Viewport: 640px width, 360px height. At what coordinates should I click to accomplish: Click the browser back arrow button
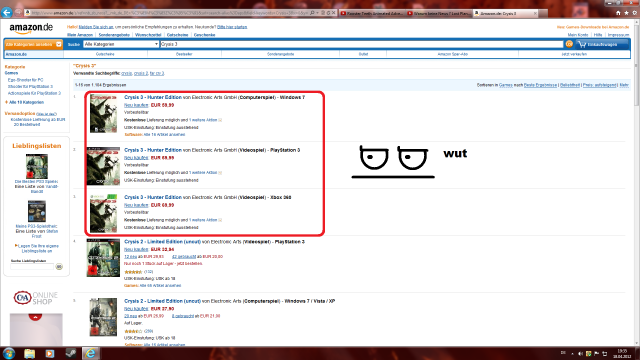pos(6,13)
